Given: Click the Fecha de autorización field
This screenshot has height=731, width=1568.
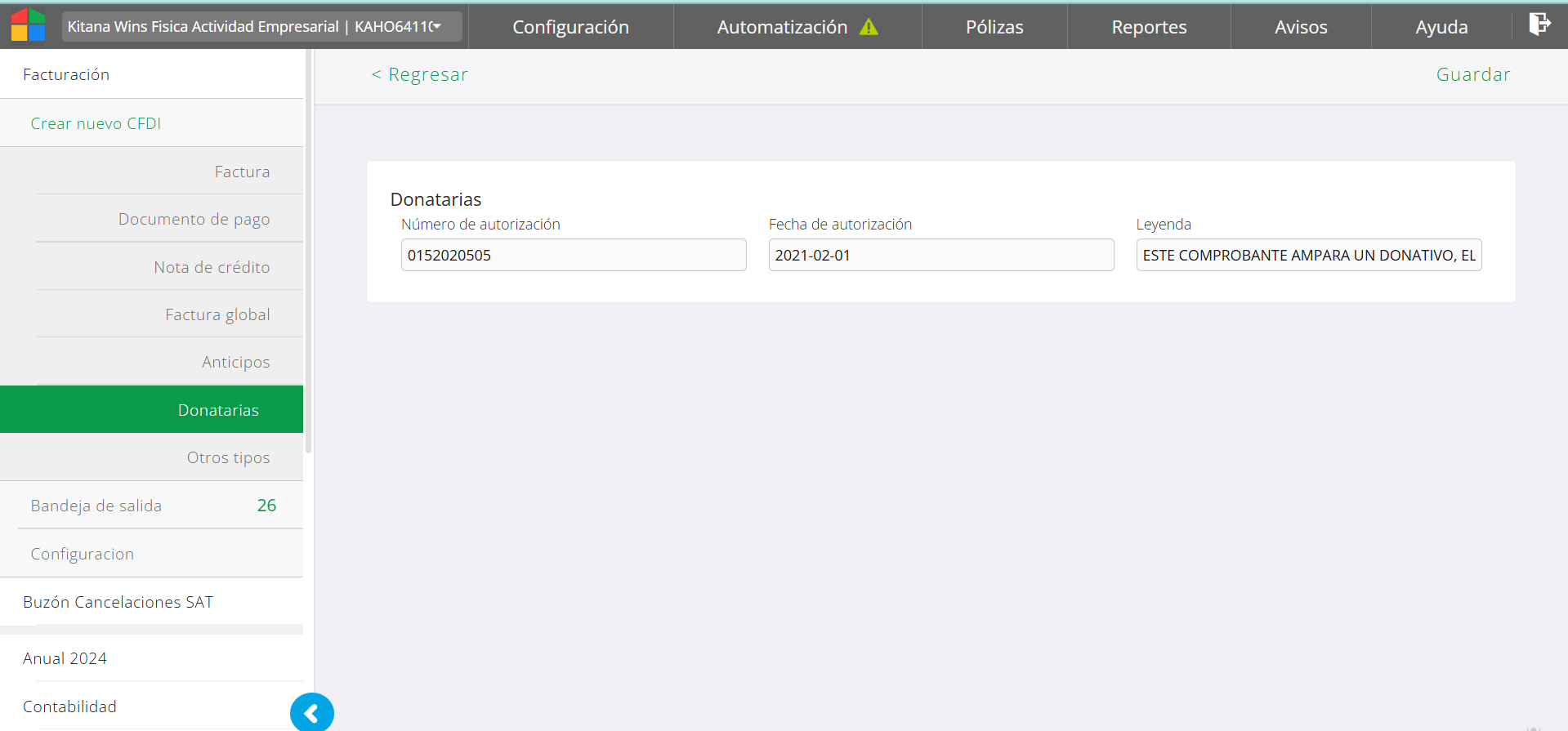Looking at the screenshot, I should [940, 255].
